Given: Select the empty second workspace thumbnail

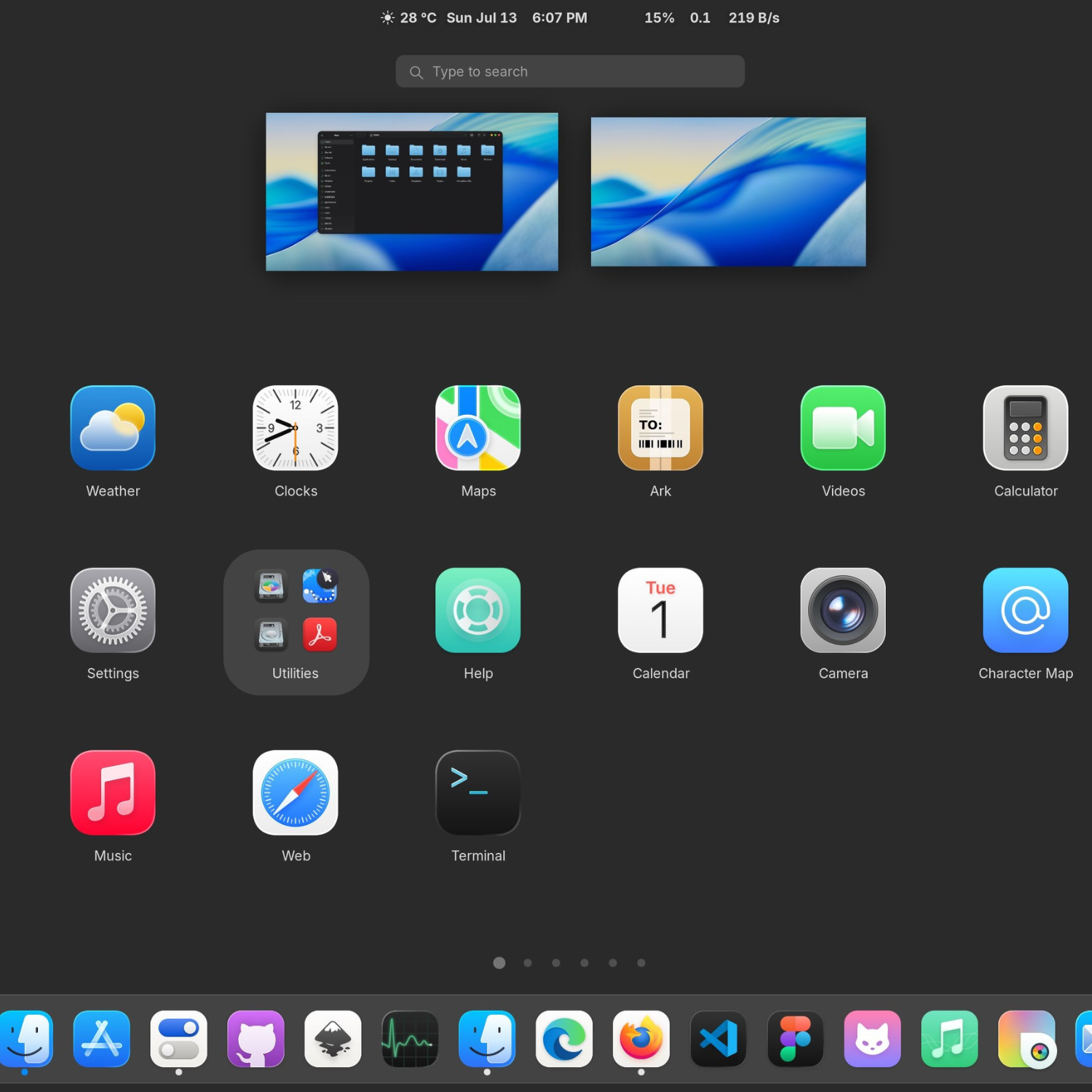Looking at the screenshot, I should click(728, 191).
